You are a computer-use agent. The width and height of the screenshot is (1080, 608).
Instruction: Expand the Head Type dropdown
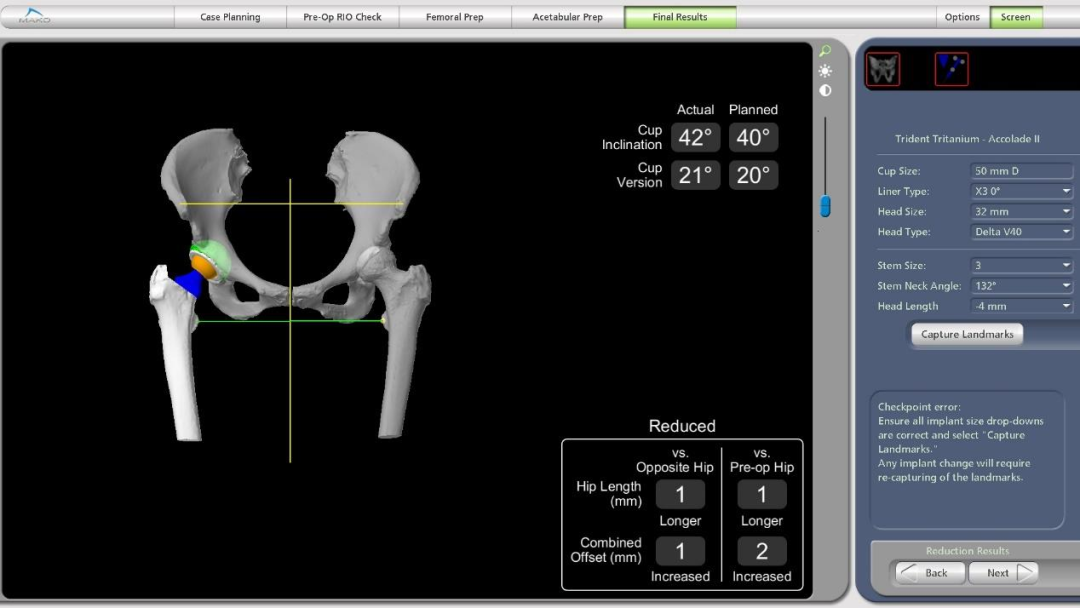[1021, 232]
